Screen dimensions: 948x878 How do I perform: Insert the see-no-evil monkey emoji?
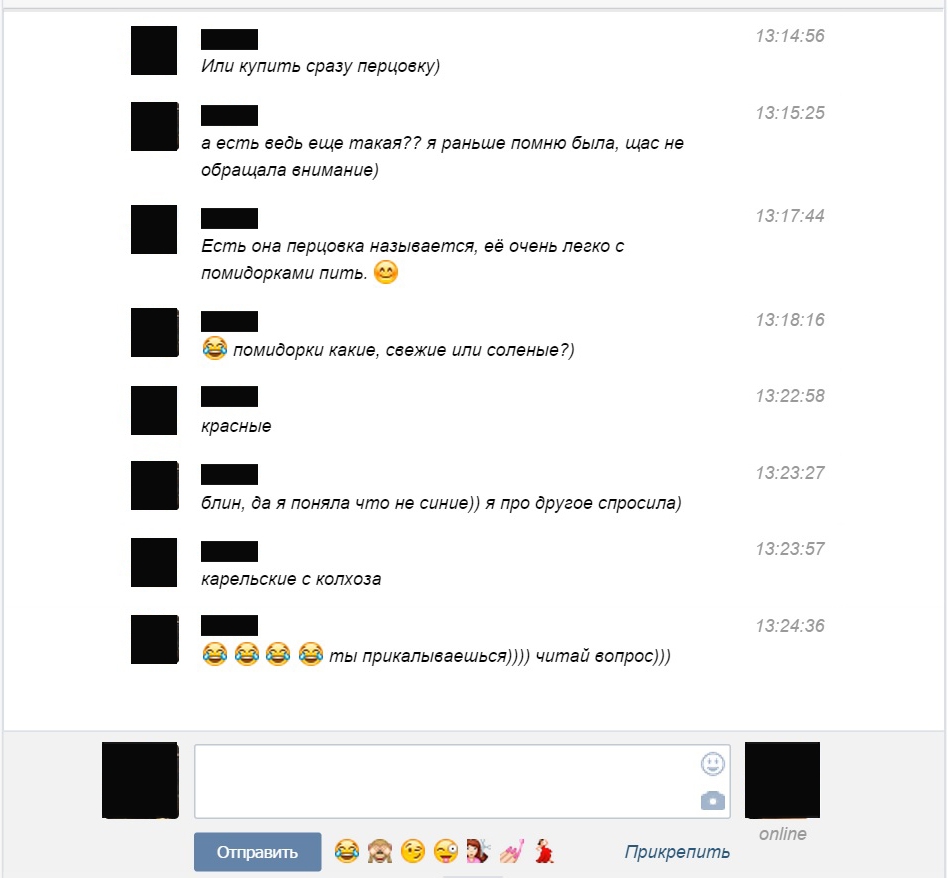click(x=380, y=851)
